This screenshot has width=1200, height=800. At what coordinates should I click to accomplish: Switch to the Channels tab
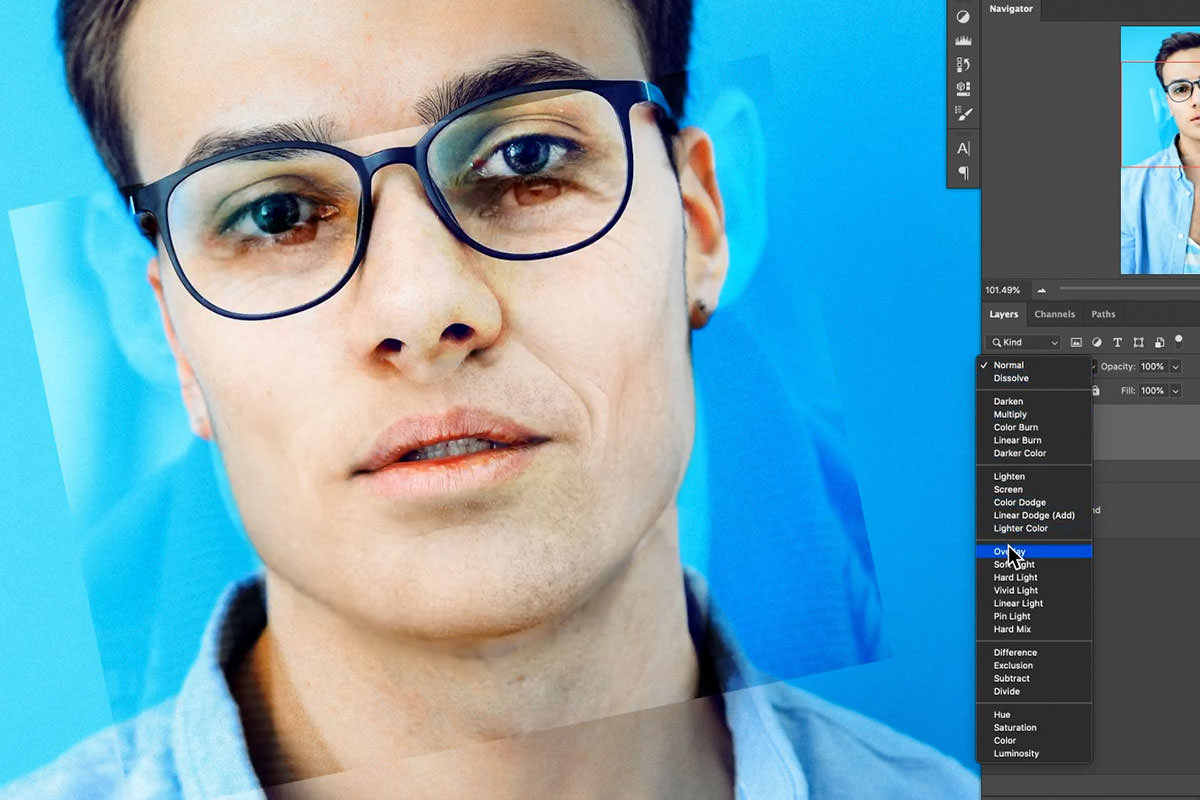pos(1054,314)
